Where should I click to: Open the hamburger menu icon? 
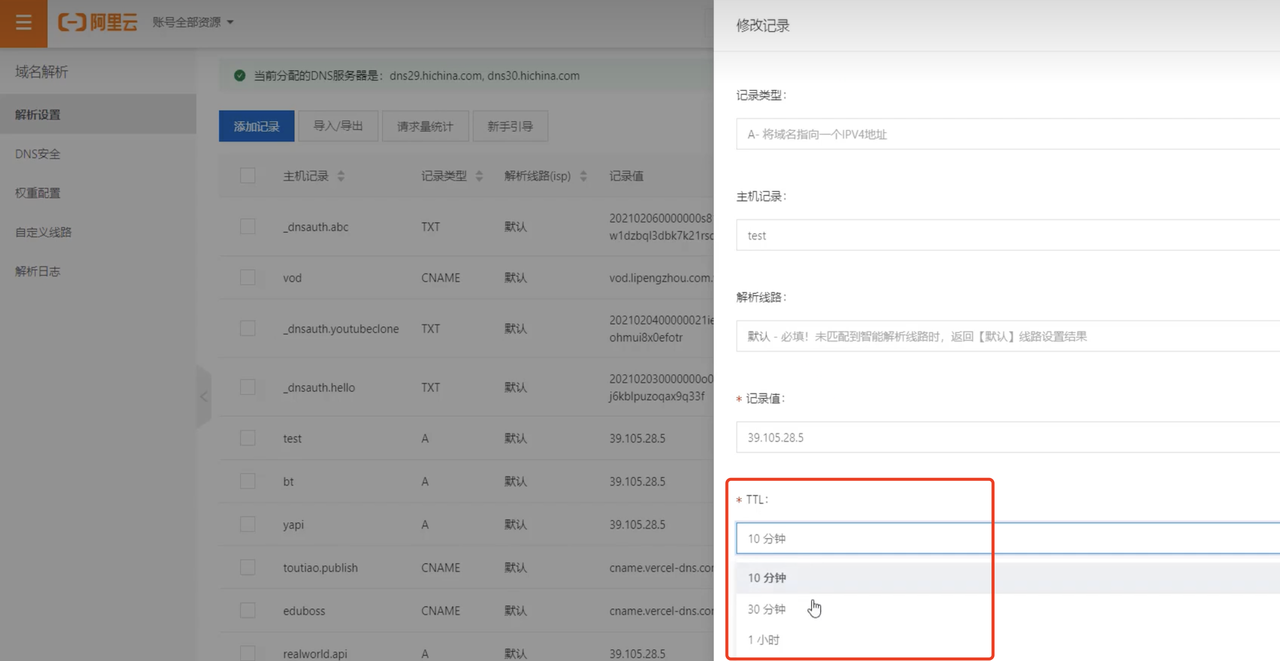pyautogui.click(x=23, y=23)
